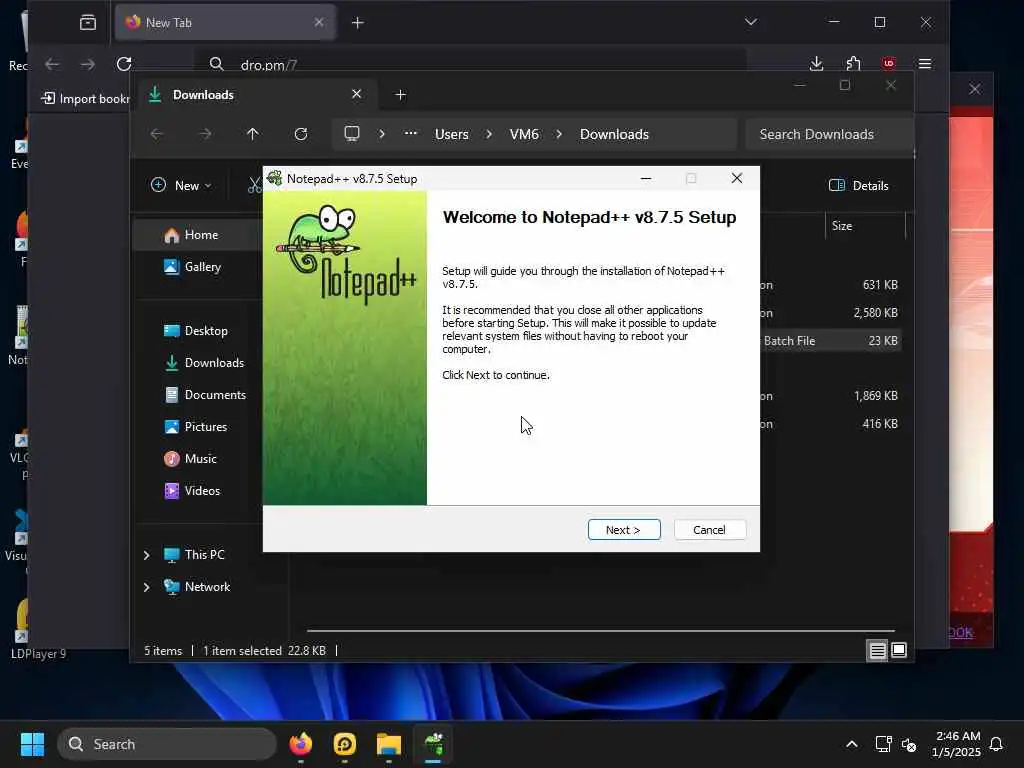This screenshot has height=768, width=1024.
Task: Open File Explorer from the taskbar
Action: [389, 744]
